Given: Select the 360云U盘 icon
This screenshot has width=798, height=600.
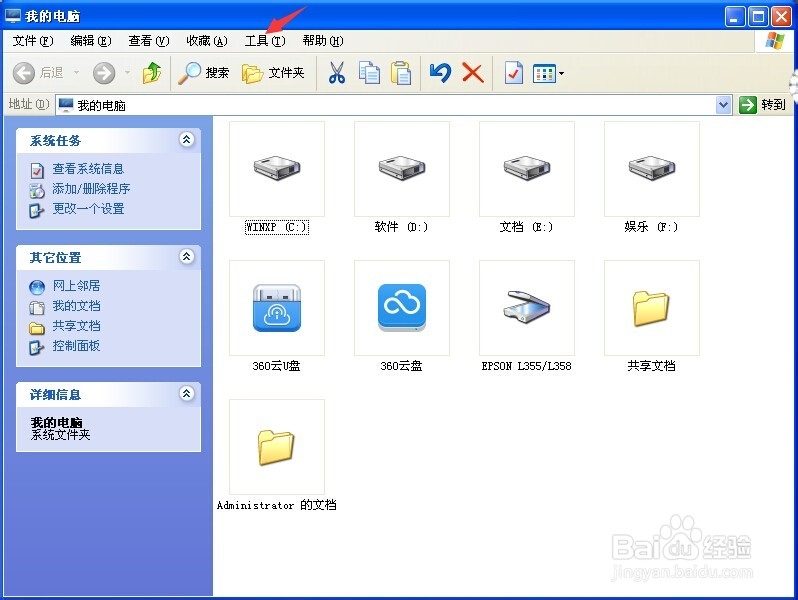Looking at the screenshot, I should [x=277, y=308].
